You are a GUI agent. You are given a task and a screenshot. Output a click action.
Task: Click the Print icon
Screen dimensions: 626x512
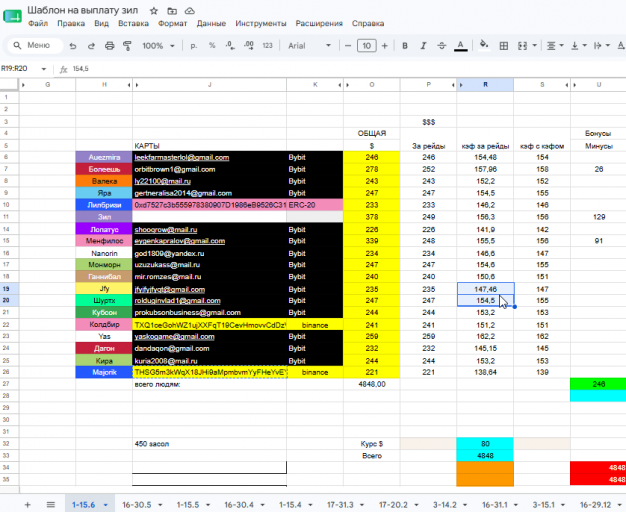click(109, 46)
